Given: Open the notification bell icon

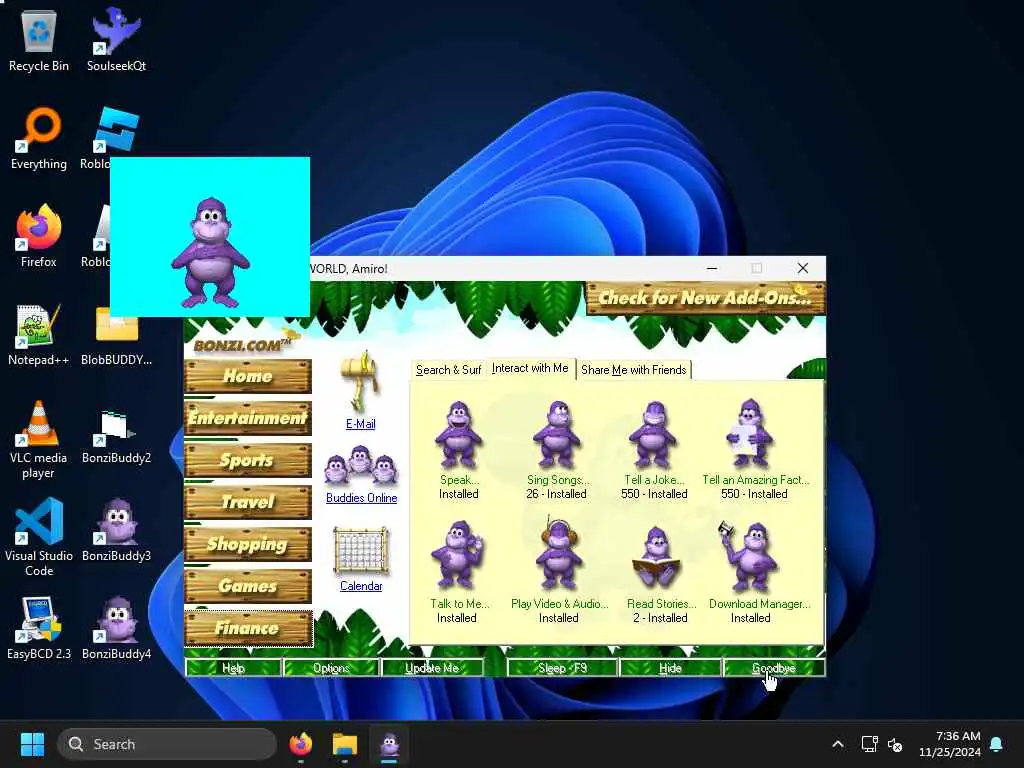Looking at the screenshot, I should (997, 744).
